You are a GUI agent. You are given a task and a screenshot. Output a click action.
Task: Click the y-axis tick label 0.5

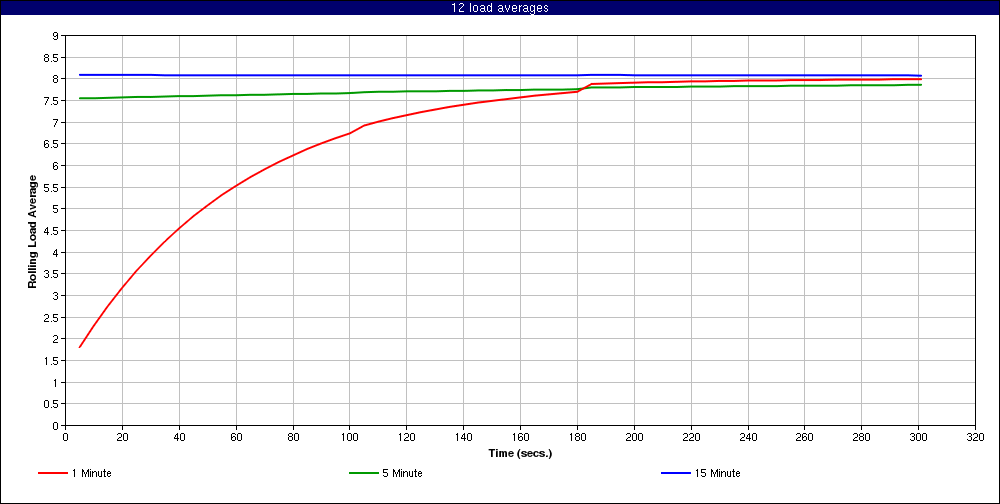pyautogui.click(x=52, y=404)
